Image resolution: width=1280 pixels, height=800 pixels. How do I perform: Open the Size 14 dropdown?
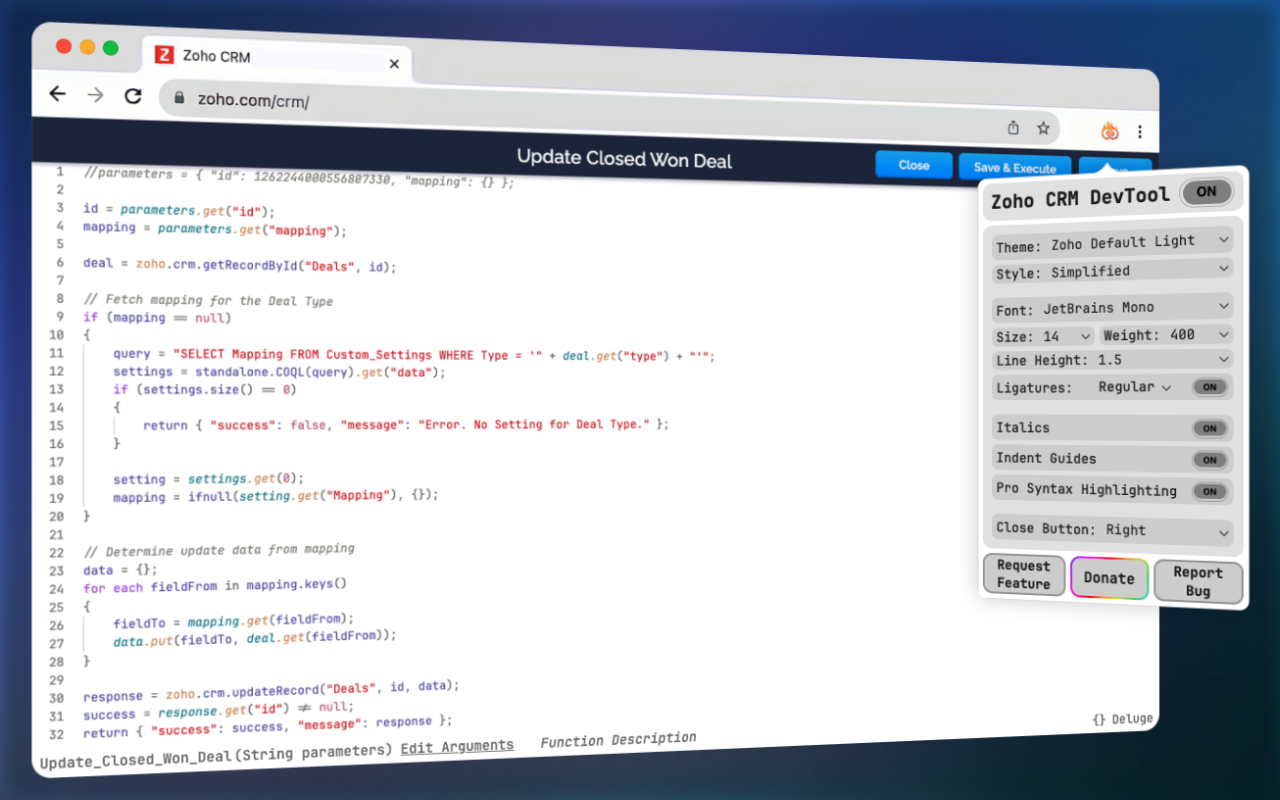(1044, 336)
